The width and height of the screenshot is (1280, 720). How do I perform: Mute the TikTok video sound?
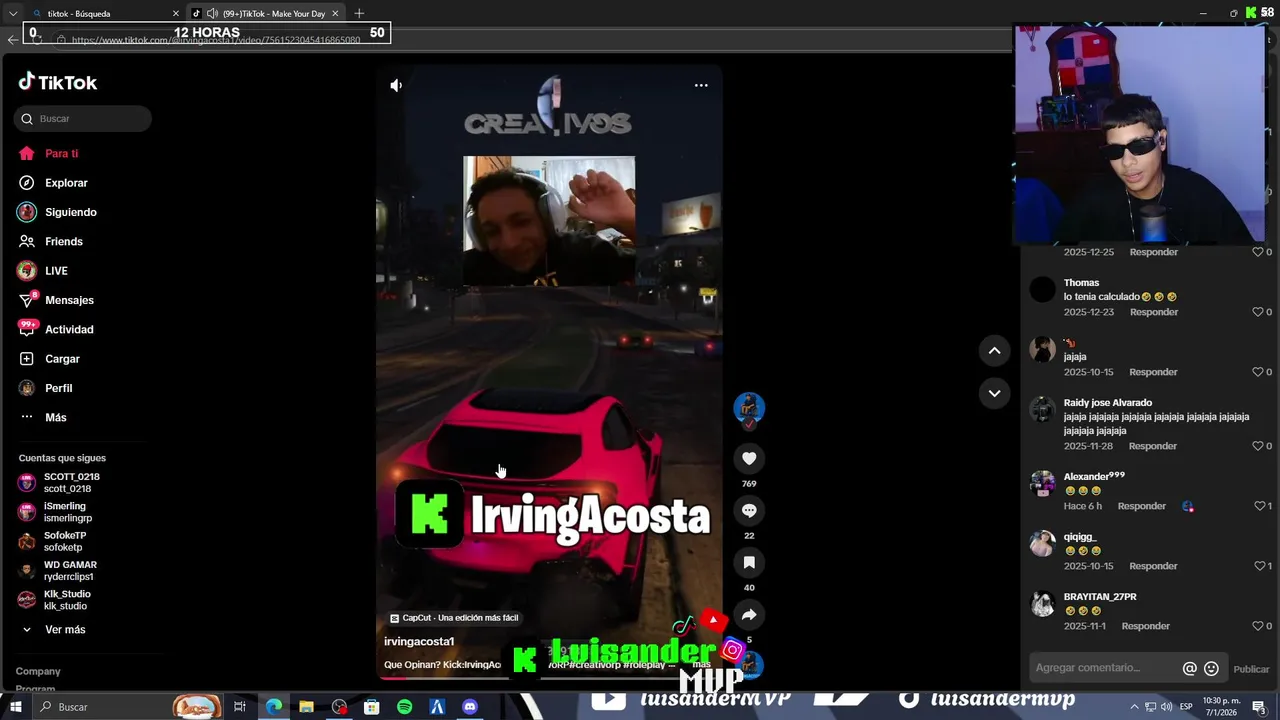pos(396,86)
